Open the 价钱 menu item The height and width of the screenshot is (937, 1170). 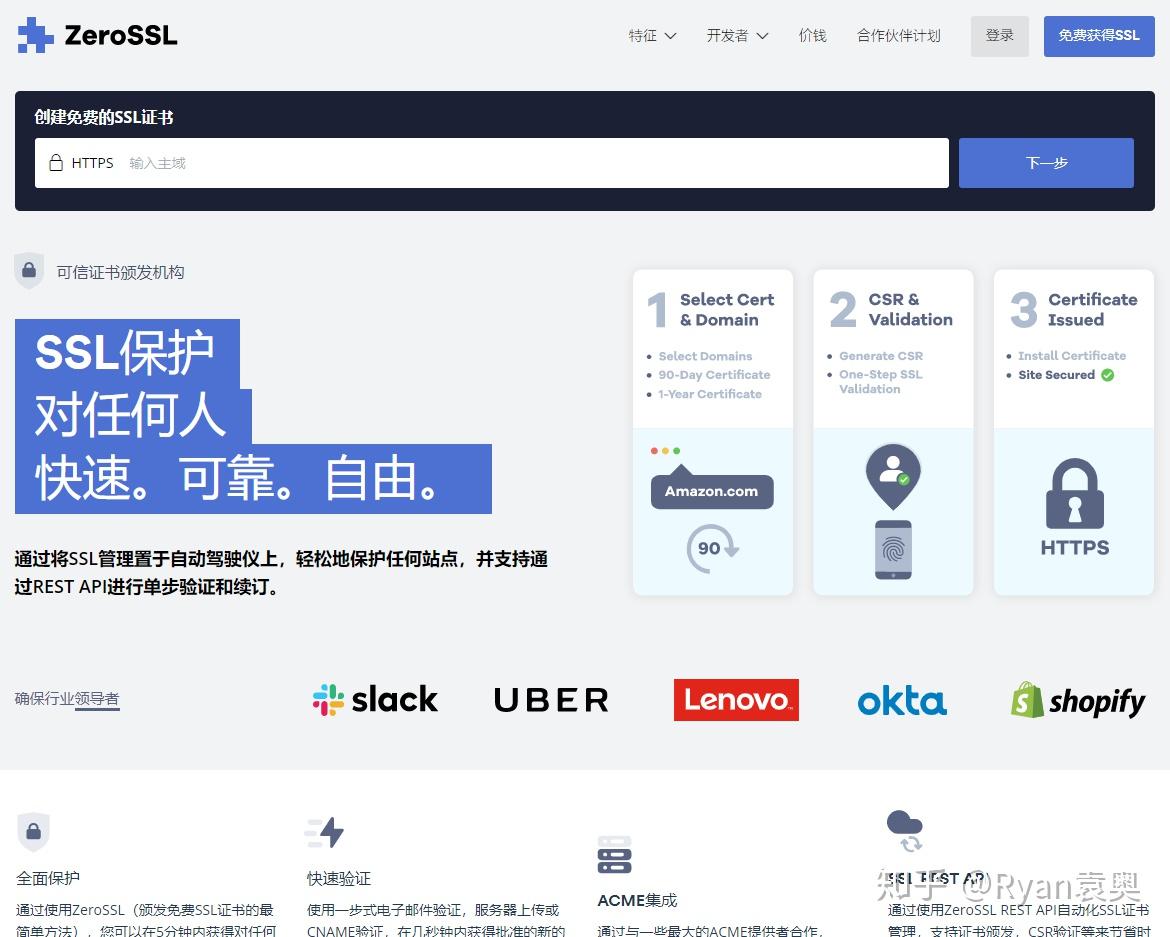point(812,34)
